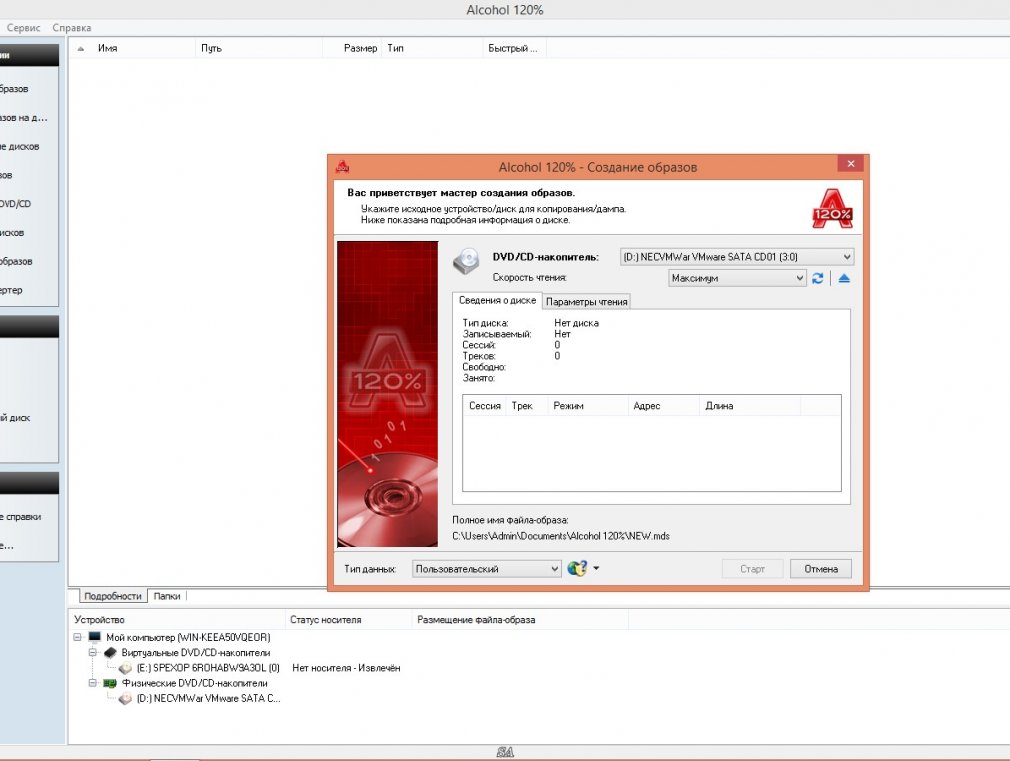Click the Быстрый column header
Viewport: 1010px width, 761px height.
pos(514,48)
